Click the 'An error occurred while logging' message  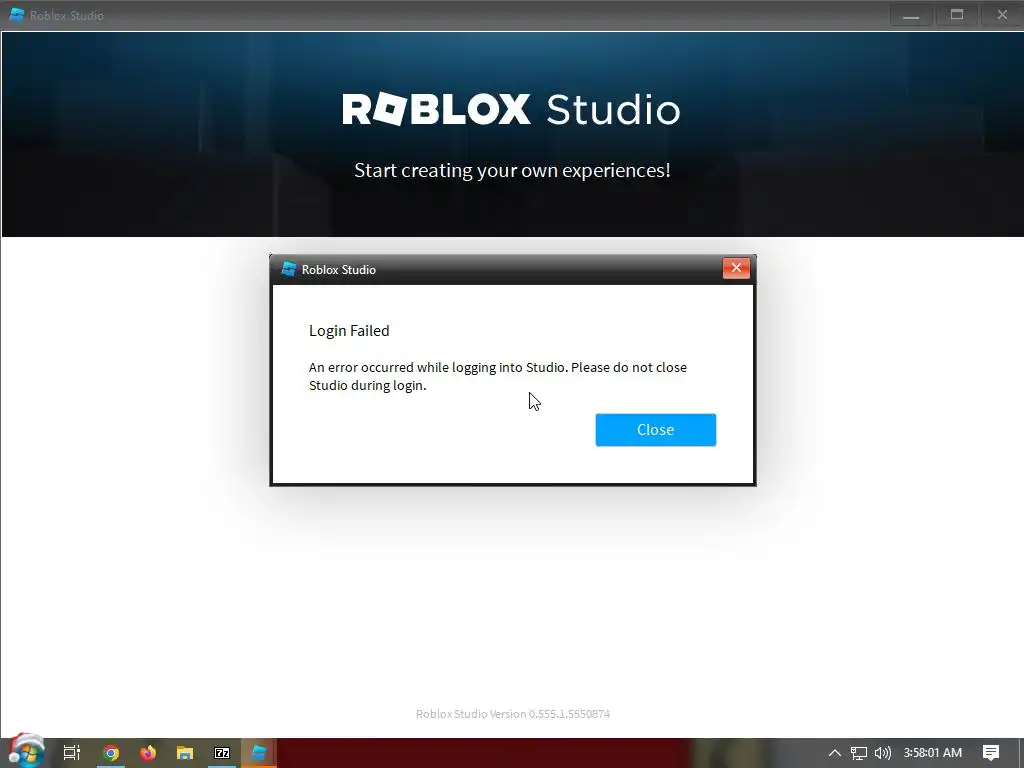pyautogui.click(x=498, y=376)
